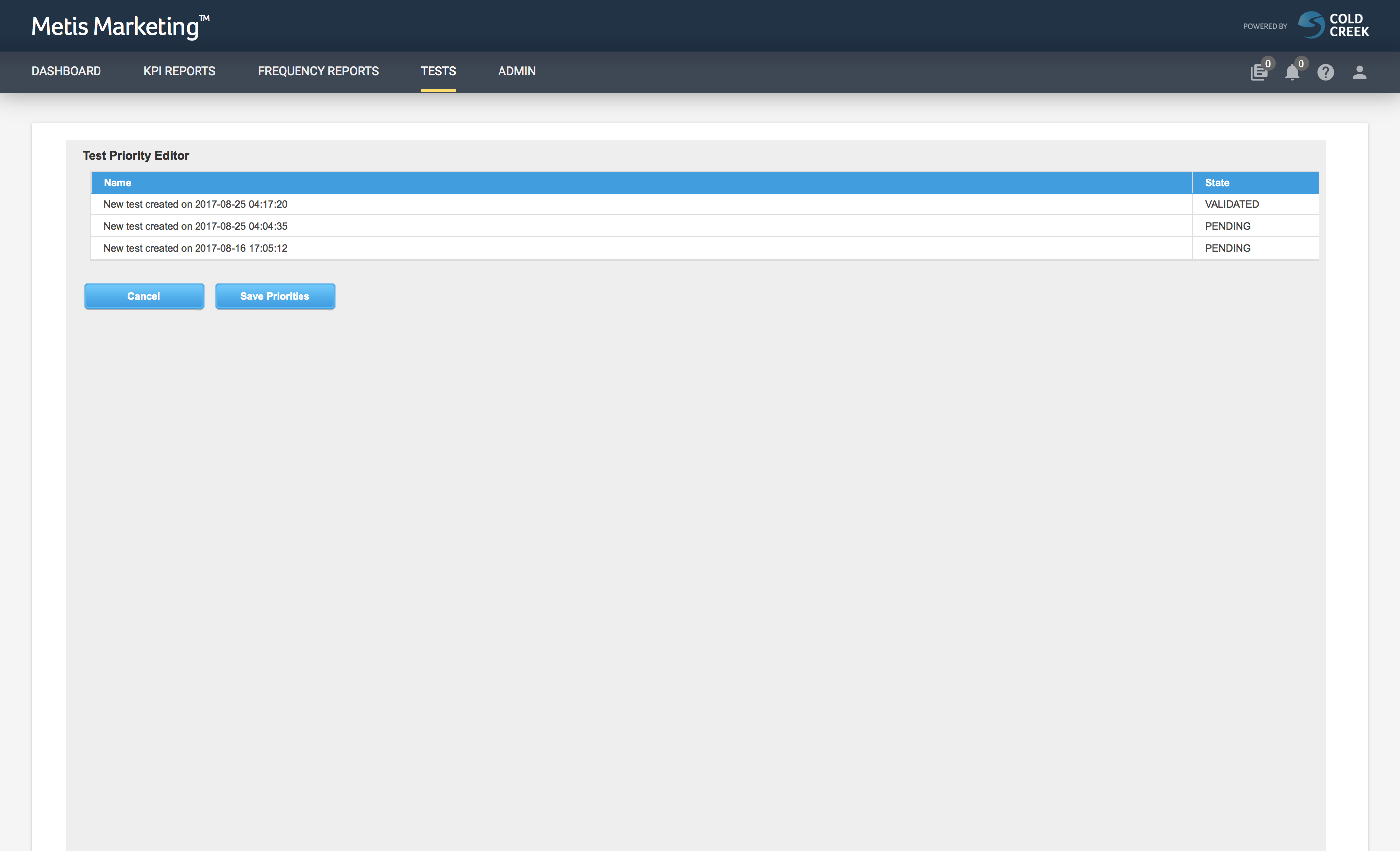Click the VALIDATED state cell

pyautogui.click(x=1256, y=204)
